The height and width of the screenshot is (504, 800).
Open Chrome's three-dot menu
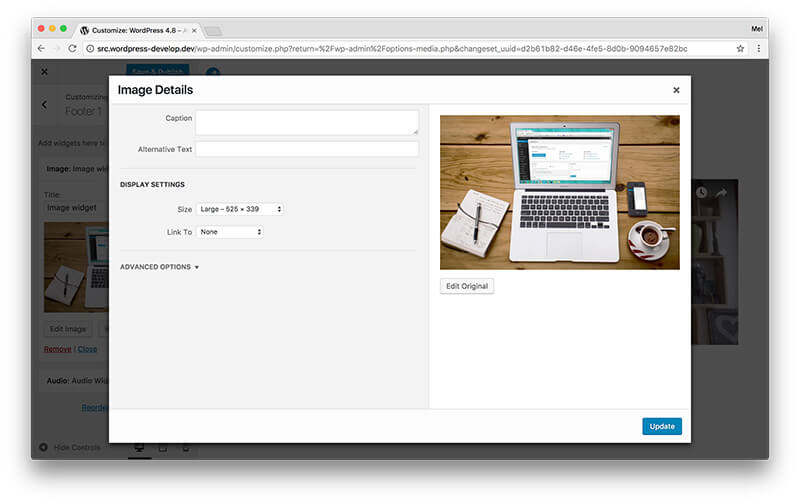(759, 48)
